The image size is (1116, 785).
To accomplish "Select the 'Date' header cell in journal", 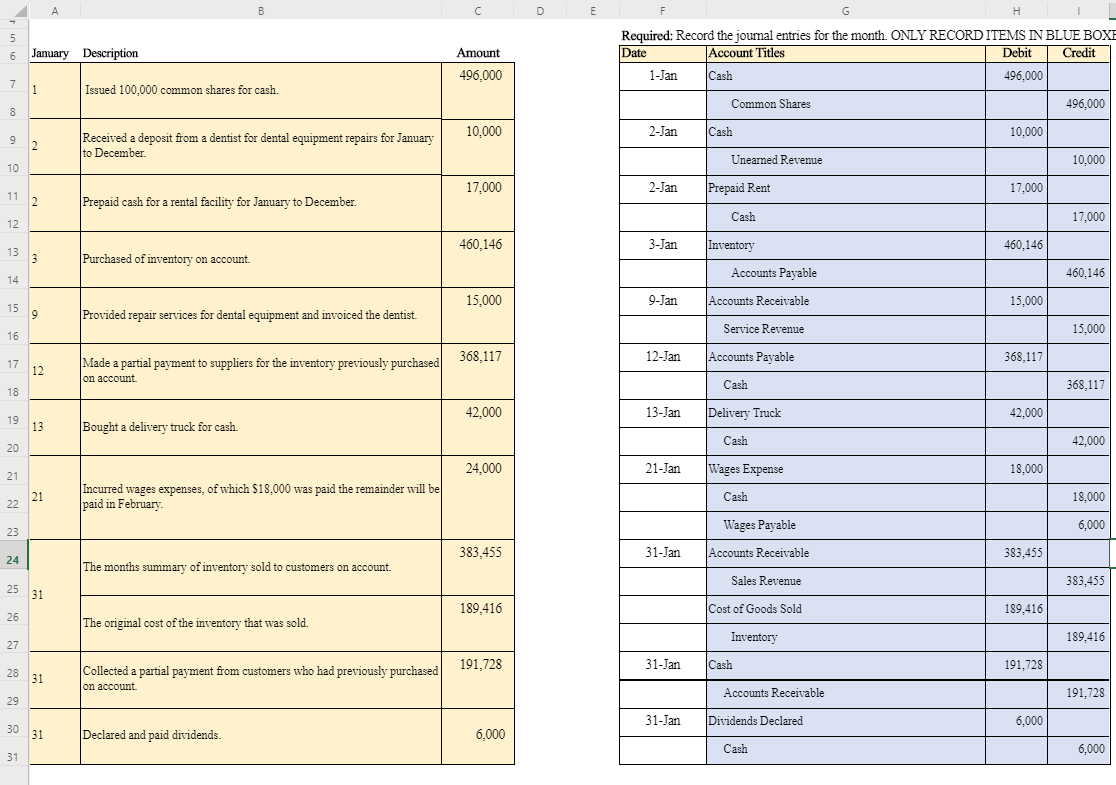I will 663,53.
